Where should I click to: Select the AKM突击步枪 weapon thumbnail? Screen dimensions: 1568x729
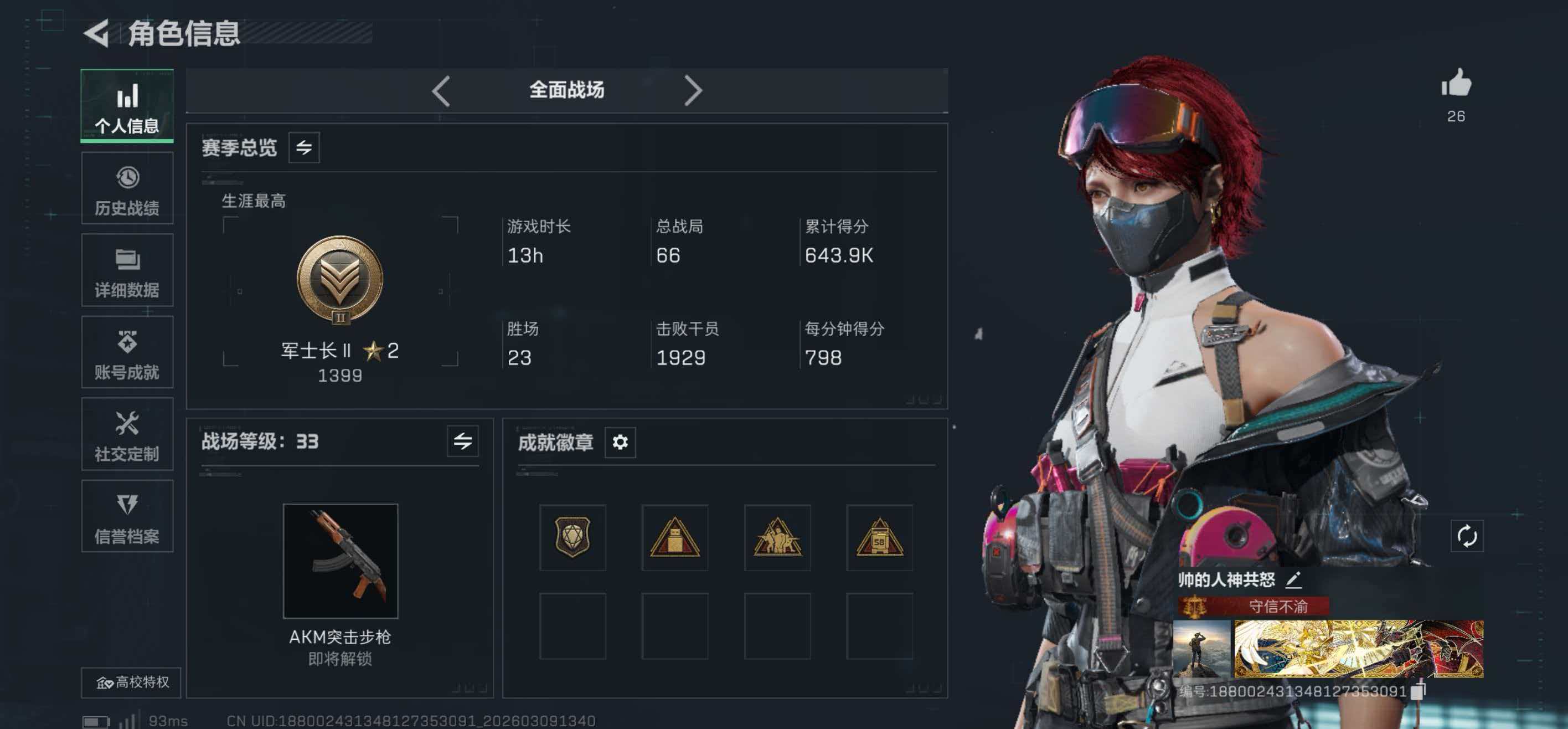click(341, 561)
